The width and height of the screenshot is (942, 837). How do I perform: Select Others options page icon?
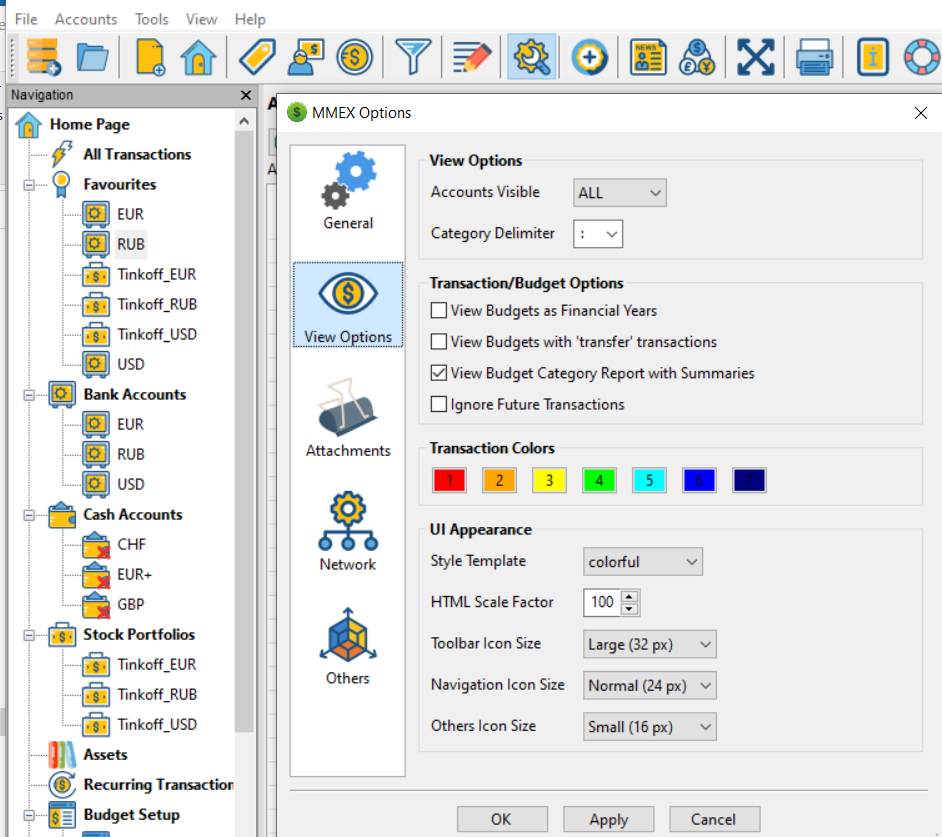348,646
